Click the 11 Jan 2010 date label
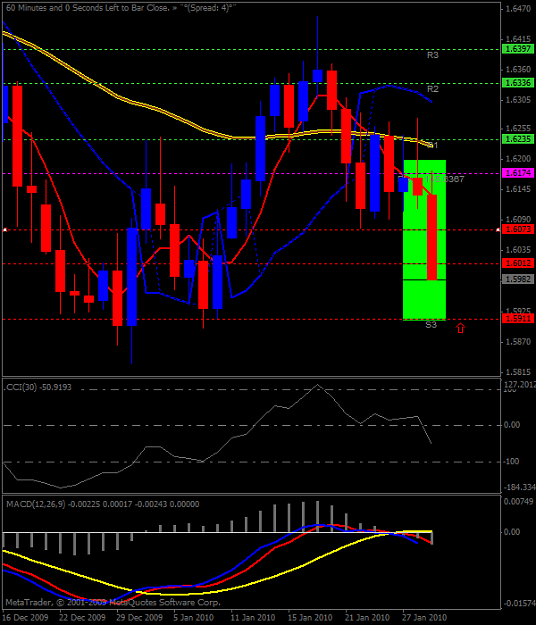 tap(253, 617)
